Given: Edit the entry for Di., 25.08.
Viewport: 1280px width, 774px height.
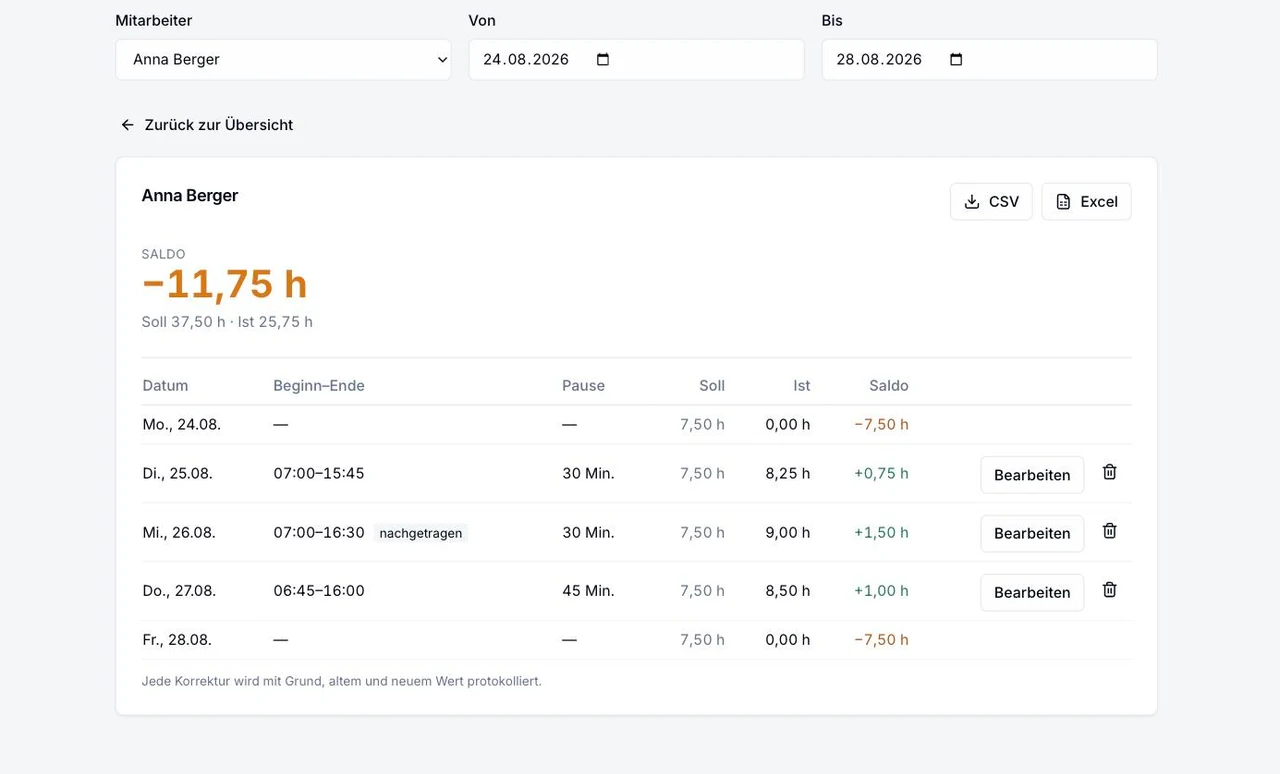Looking at the screenshot, I should [x=1032, y=475].
